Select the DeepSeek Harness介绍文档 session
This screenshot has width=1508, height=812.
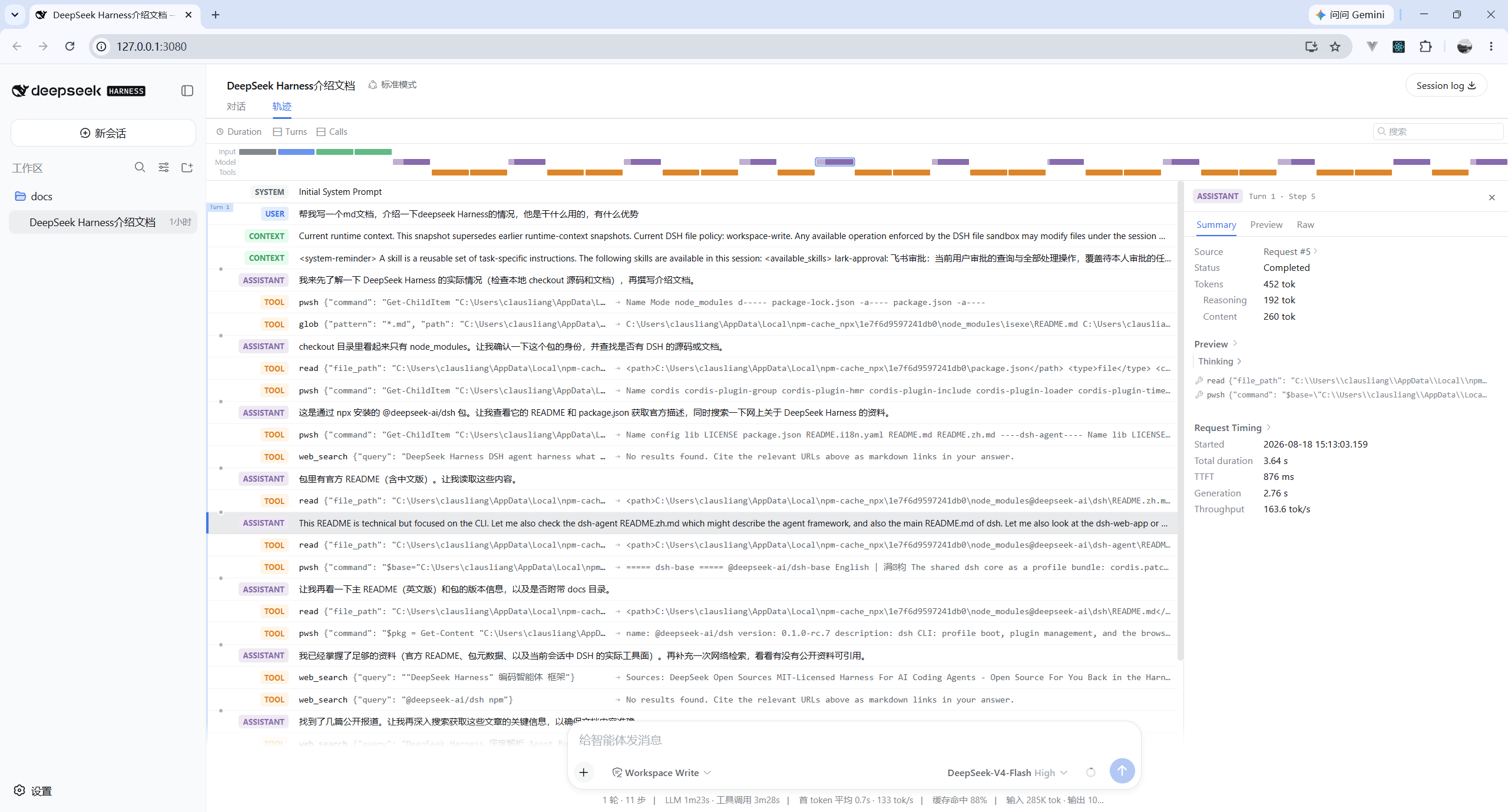102,222
